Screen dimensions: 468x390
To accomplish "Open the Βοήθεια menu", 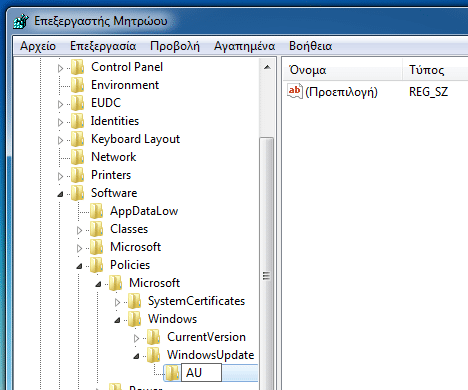I will pos(310,46).
